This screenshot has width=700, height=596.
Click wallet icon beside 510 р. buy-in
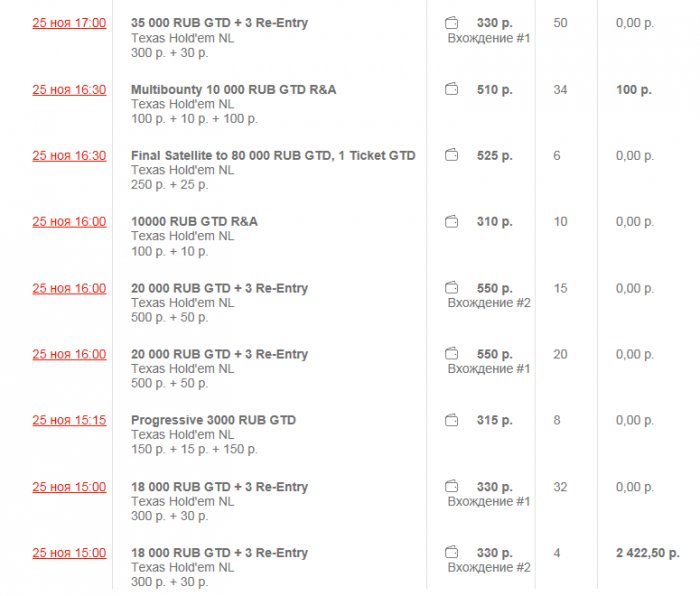tap(451, 90)
